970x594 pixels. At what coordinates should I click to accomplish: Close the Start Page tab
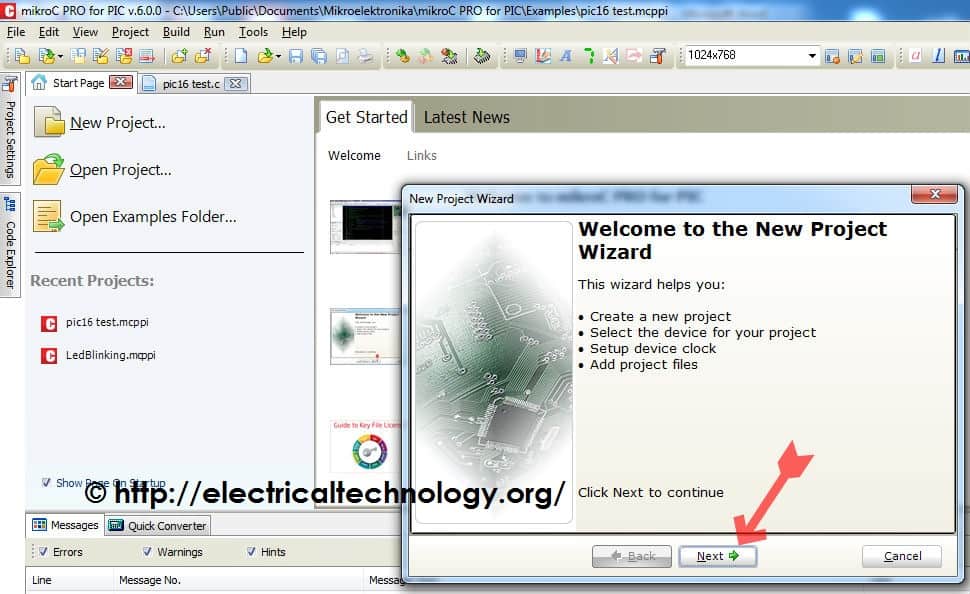pos(121,82)
